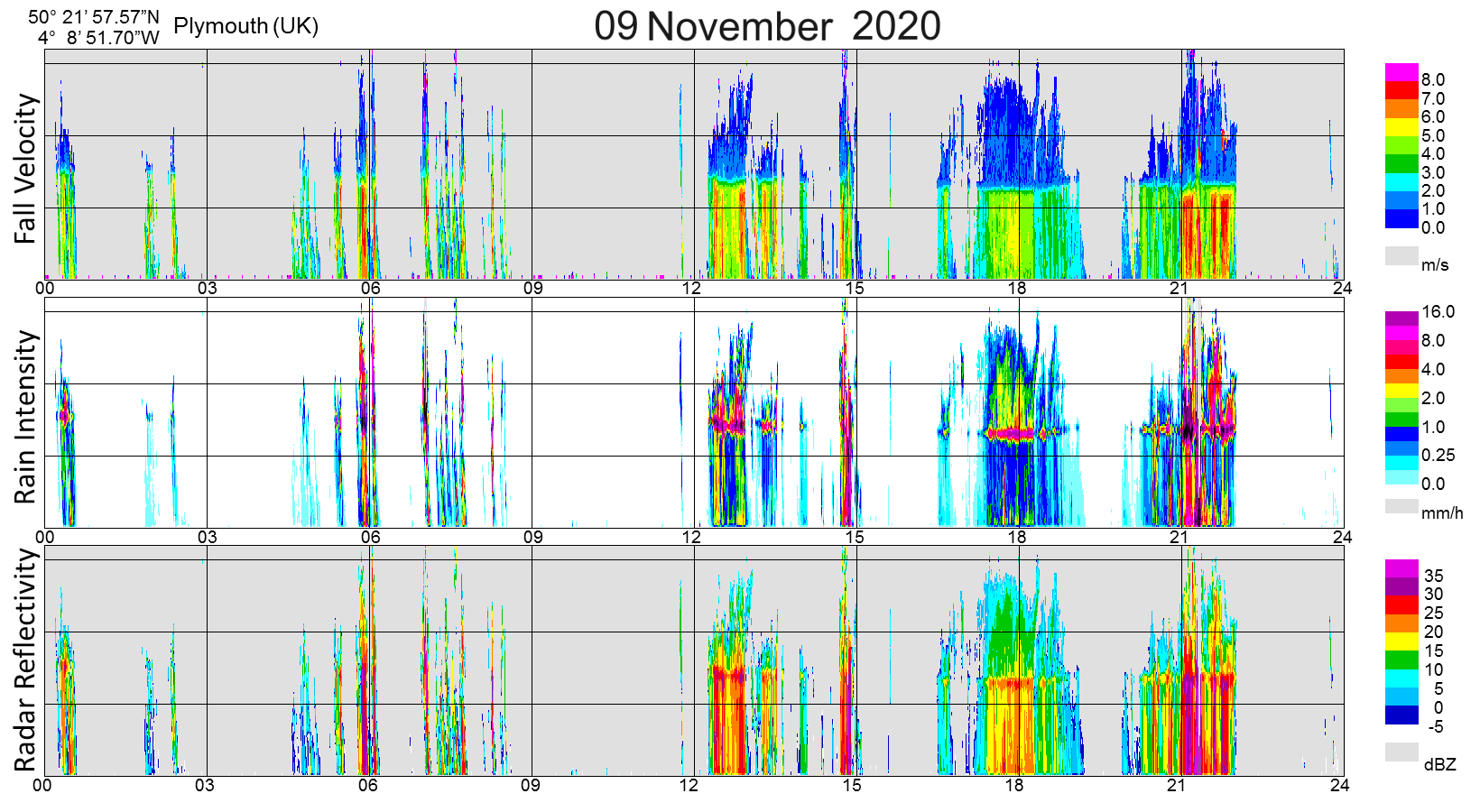
Task: Pick the red swatch in the Fall Velocity legend
Action: pyautogui.click(x=1401, y=90)
